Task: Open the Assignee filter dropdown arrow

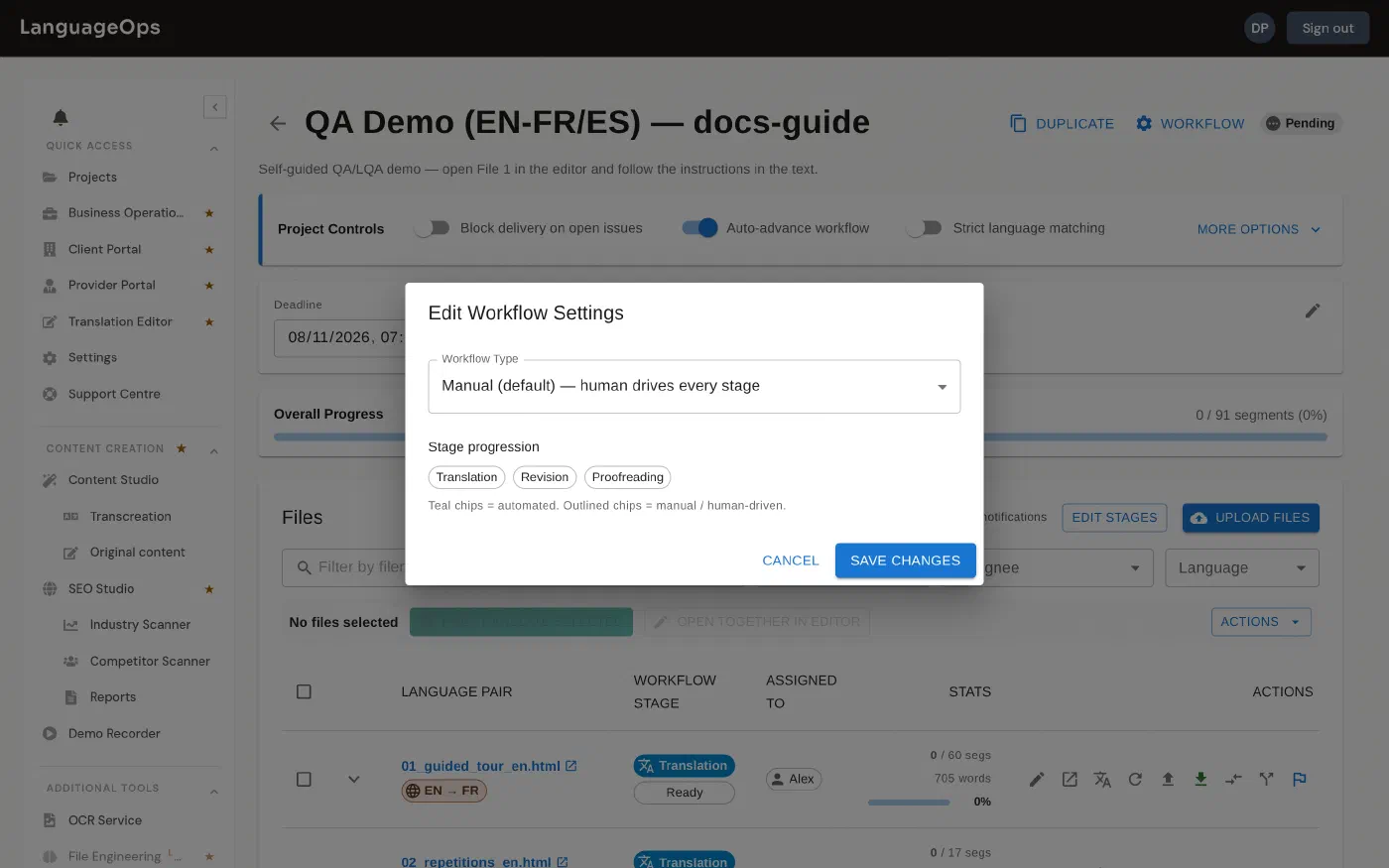Action: click(1135, 568)
